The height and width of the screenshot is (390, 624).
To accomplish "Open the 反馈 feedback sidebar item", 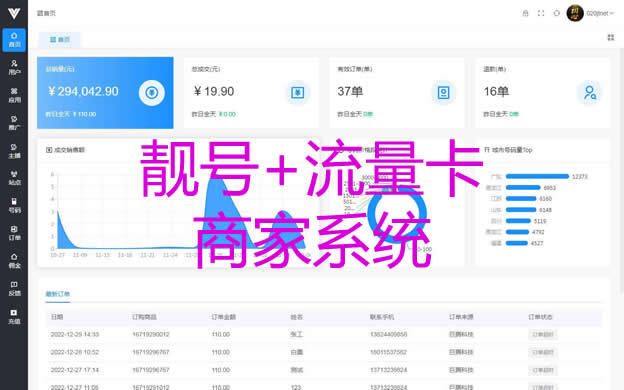I will (x=14, y=289).
